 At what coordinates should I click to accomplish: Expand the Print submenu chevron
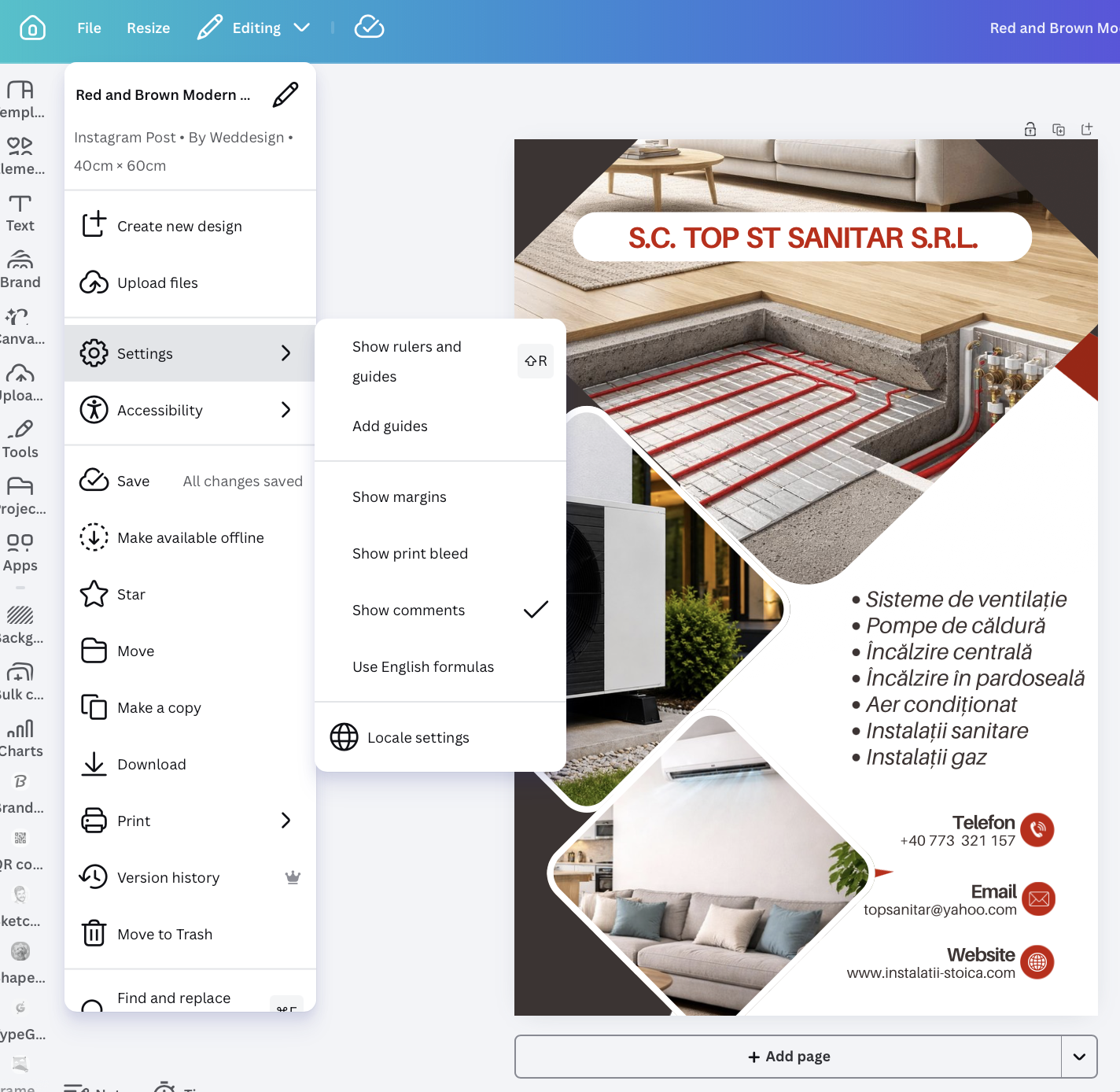pyautogui.click(x=286, y=821)
